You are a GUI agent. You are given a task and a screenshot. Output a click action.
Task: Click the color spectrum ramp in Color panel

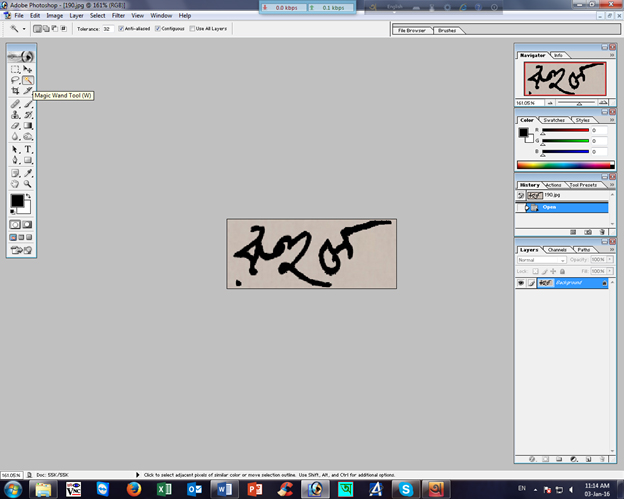click(x=565, y=165)
